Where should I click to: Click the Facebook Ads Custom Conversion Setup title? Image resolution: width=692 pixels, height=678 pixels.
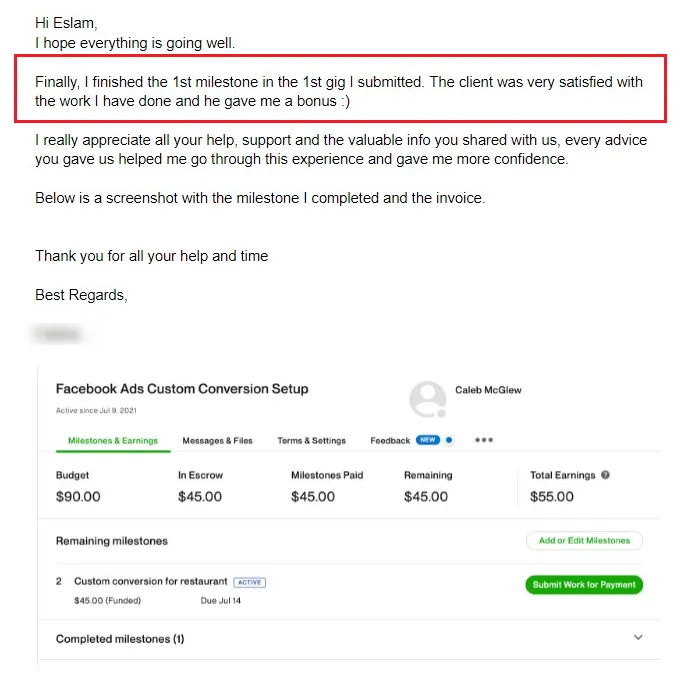(x=182, y=389)
